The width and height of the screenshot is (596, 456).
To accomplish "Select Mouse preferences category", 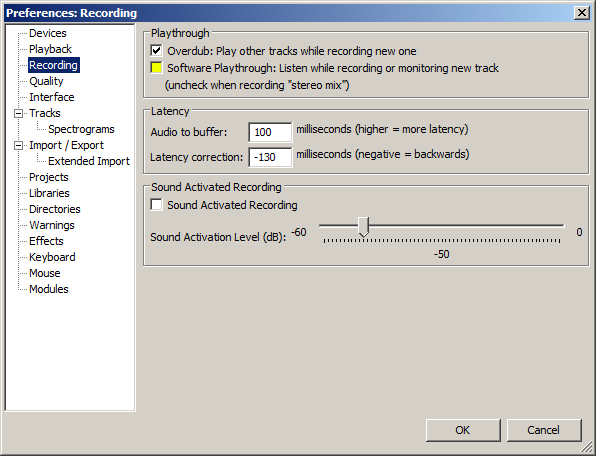I will 44,273.
